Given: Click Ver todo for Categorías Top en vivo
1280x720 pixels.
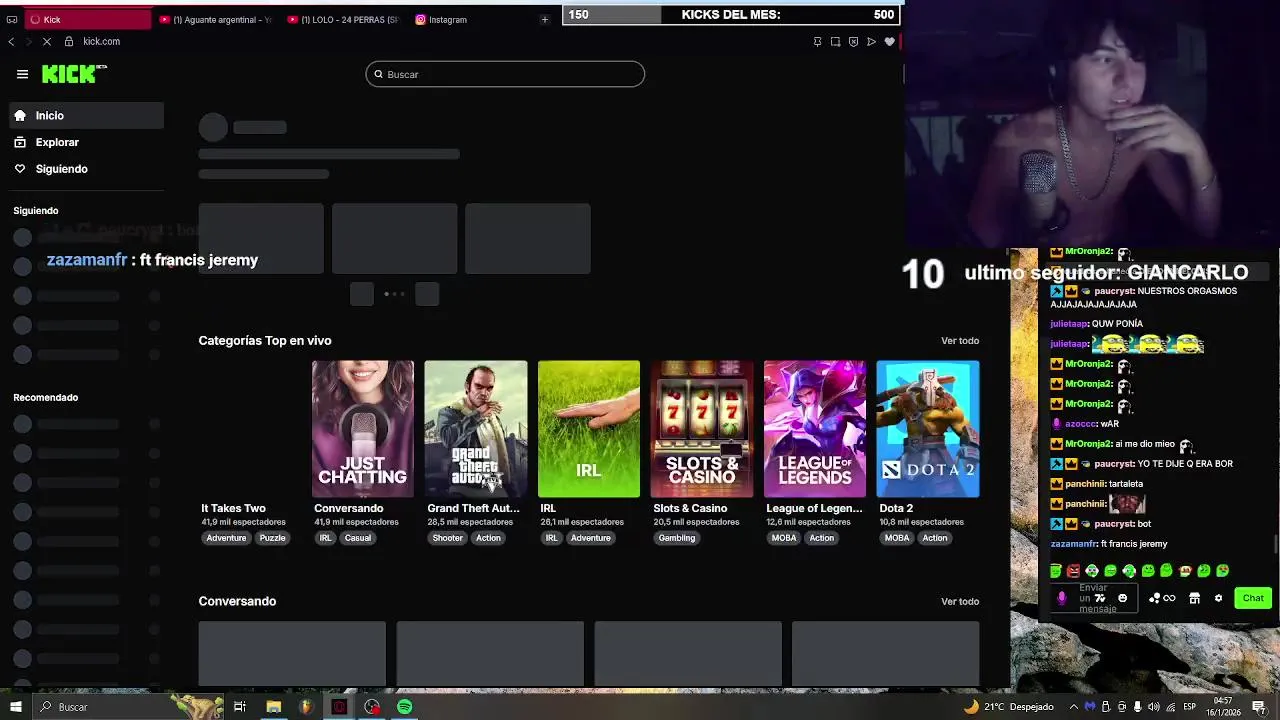Looking at the screenshot, I should point(960,341).
